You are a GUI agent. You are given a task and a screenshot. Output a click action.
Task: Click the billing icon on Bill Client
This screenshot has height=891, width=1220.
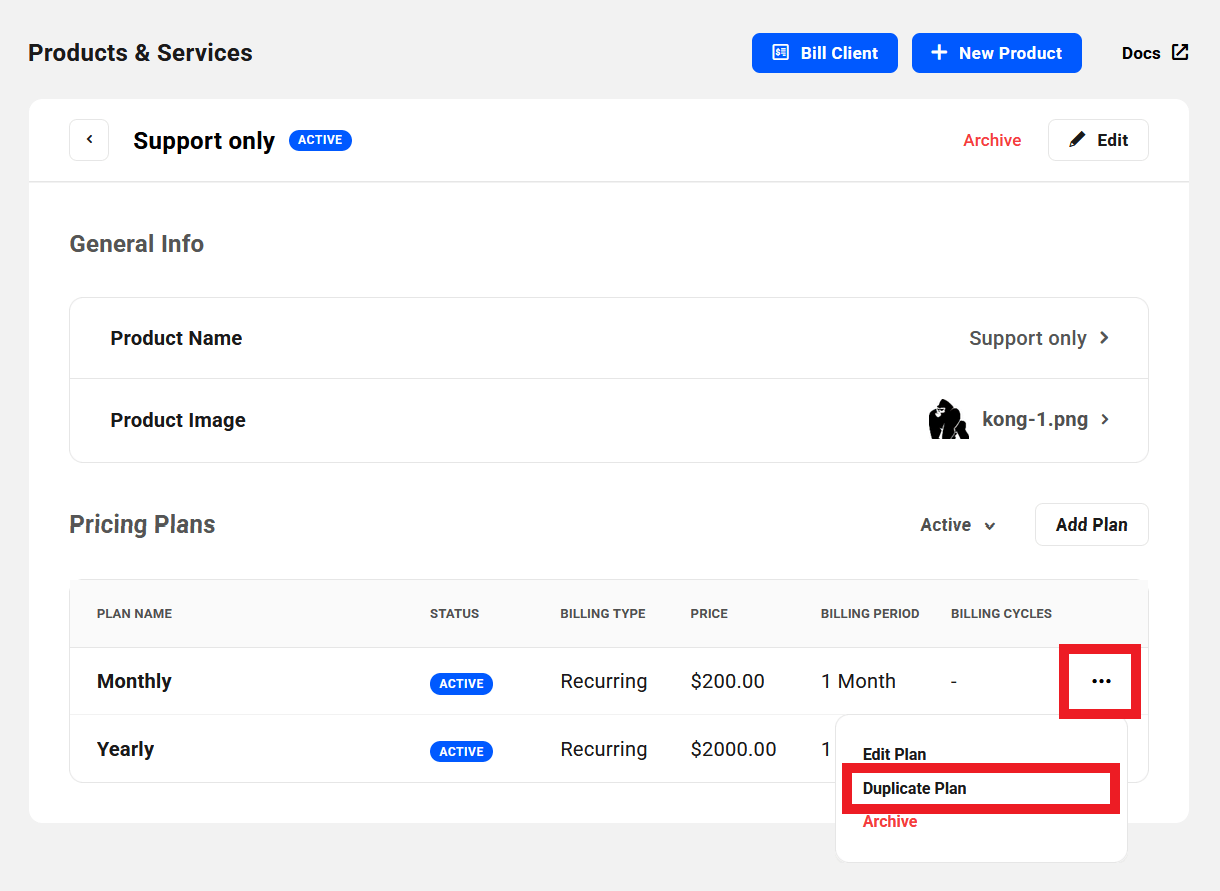[781, 53]
